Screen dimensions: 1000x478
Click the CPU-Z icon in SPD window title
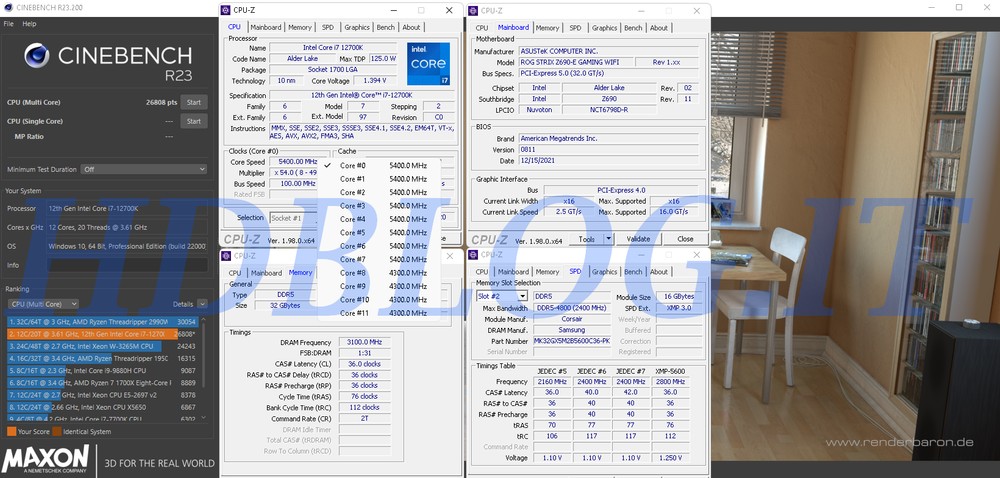(476, 255)
